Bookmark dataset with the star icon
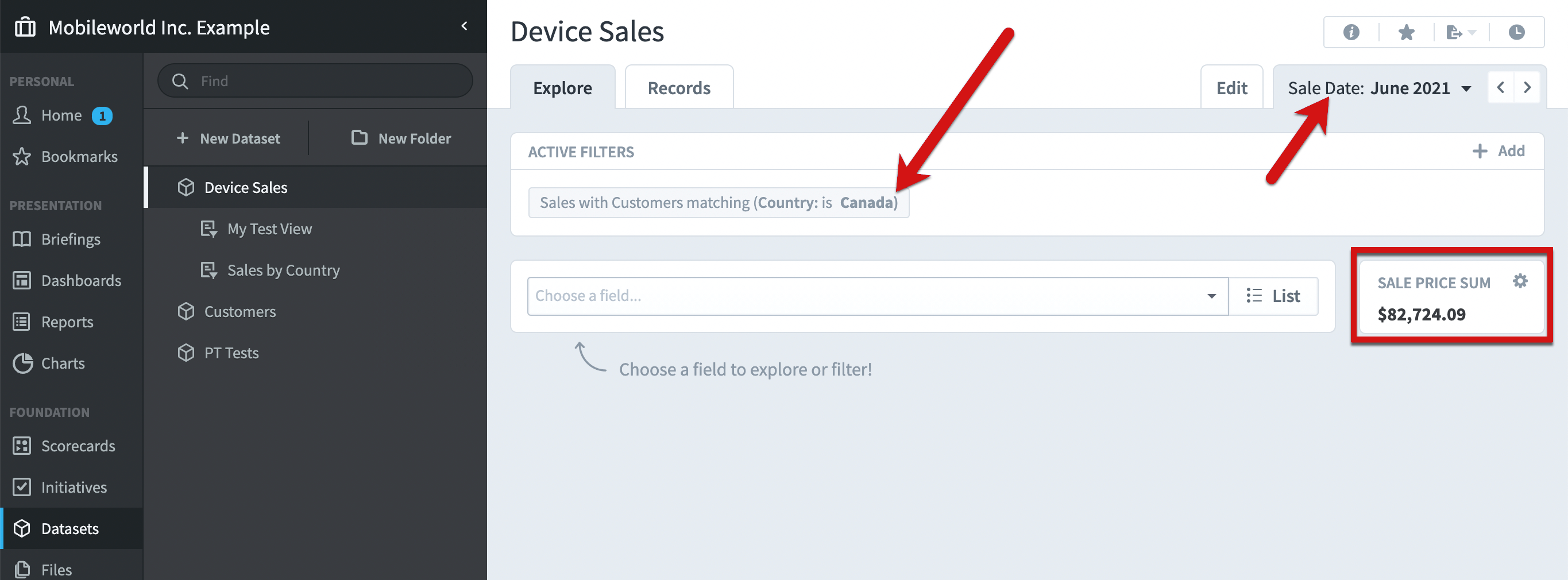Viewport: 1568px width, 580px height. click(x=1406, y=32)
